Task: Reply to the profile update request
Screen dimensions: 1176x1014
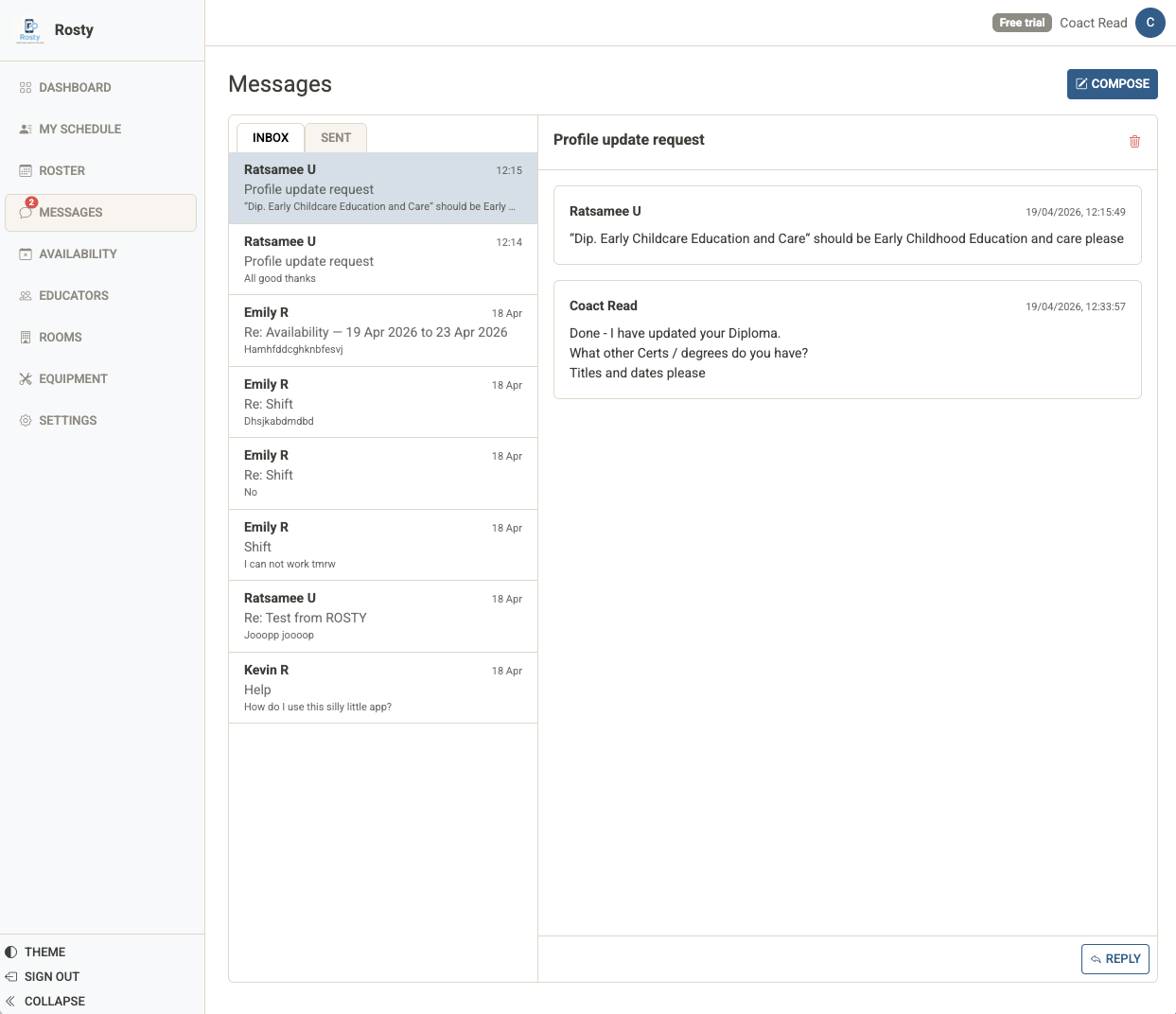Action: pyautogui.click(x=1115, y=958)
